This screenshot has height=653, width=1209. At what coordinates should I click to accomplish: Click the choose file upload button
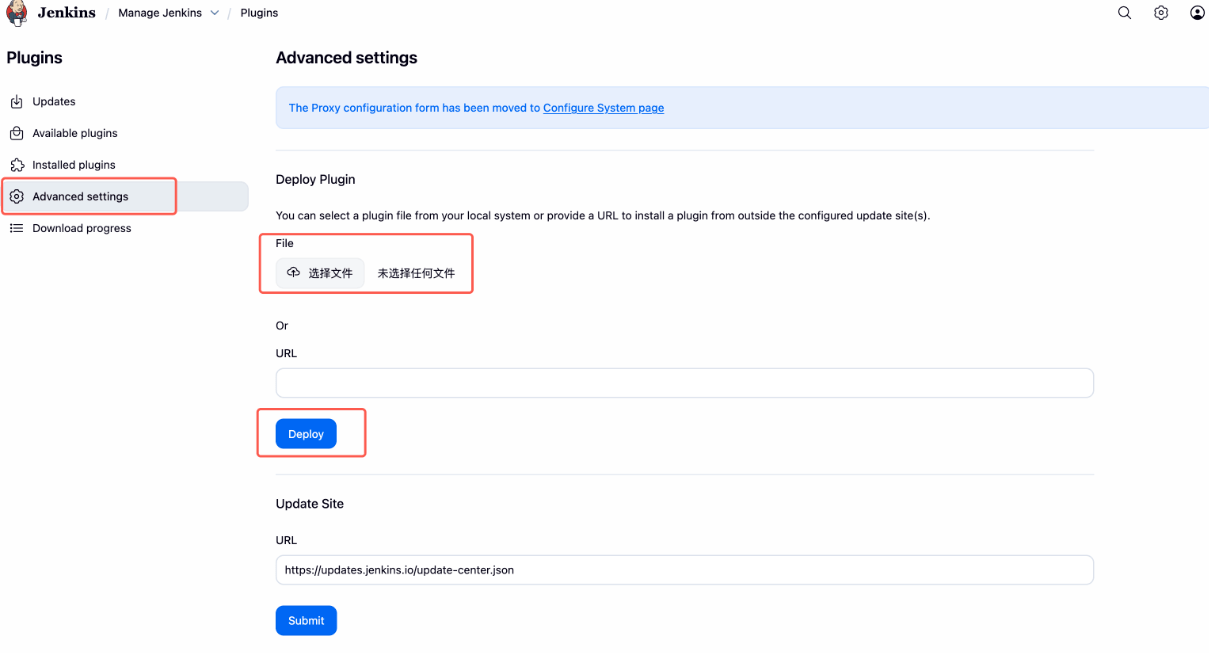pyautogui.click(x=320, y=273)
